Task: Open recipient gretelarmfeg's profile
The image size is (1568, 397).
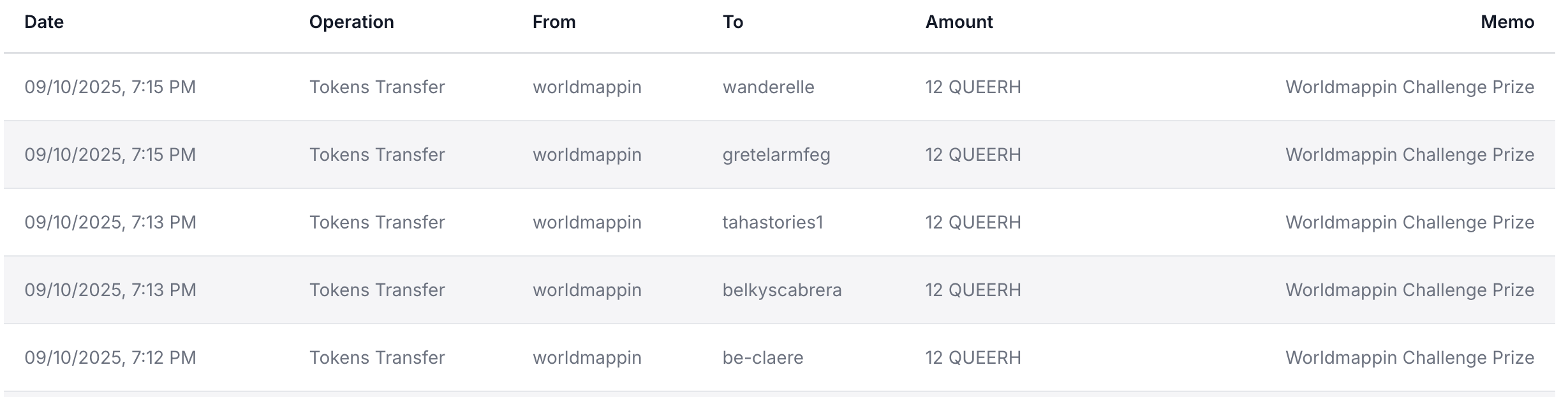Action: click(776, 154)
